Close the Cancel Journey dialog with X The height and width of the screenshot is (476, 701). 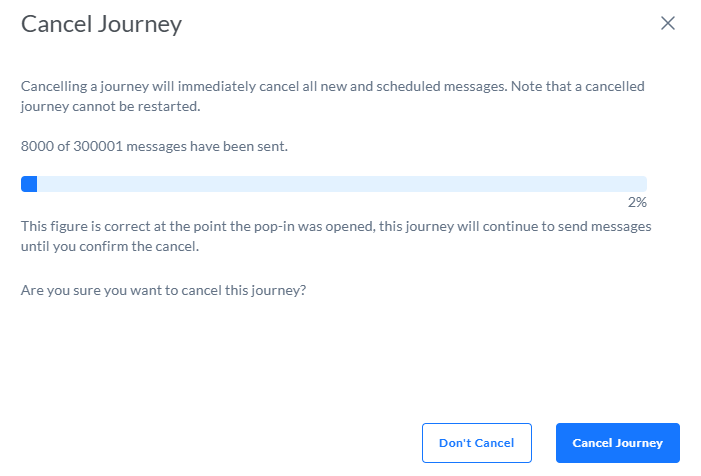coord(668,23)
